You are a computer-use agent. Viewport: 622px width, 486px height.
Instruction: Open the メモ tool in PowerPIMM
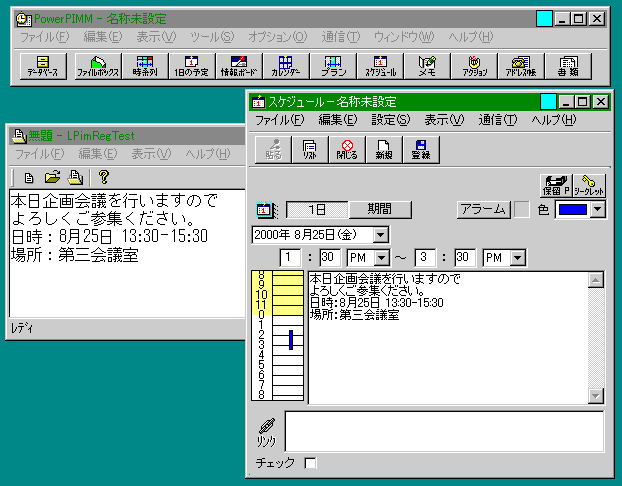pos(426,66)
